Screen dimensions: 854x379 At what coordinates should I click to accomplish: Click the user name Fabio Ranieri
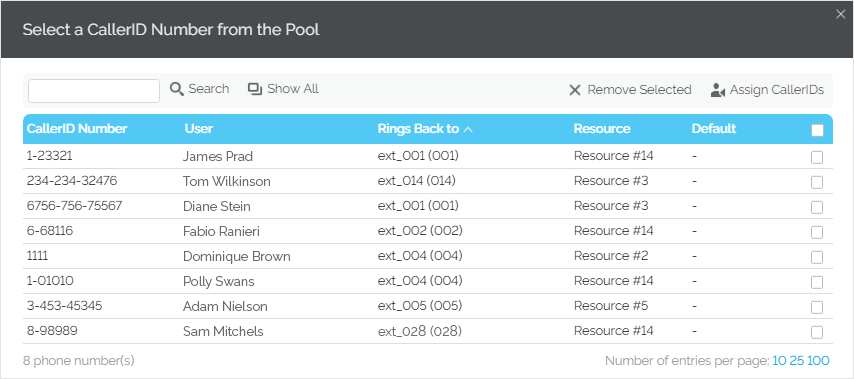[x=221, y=232]
